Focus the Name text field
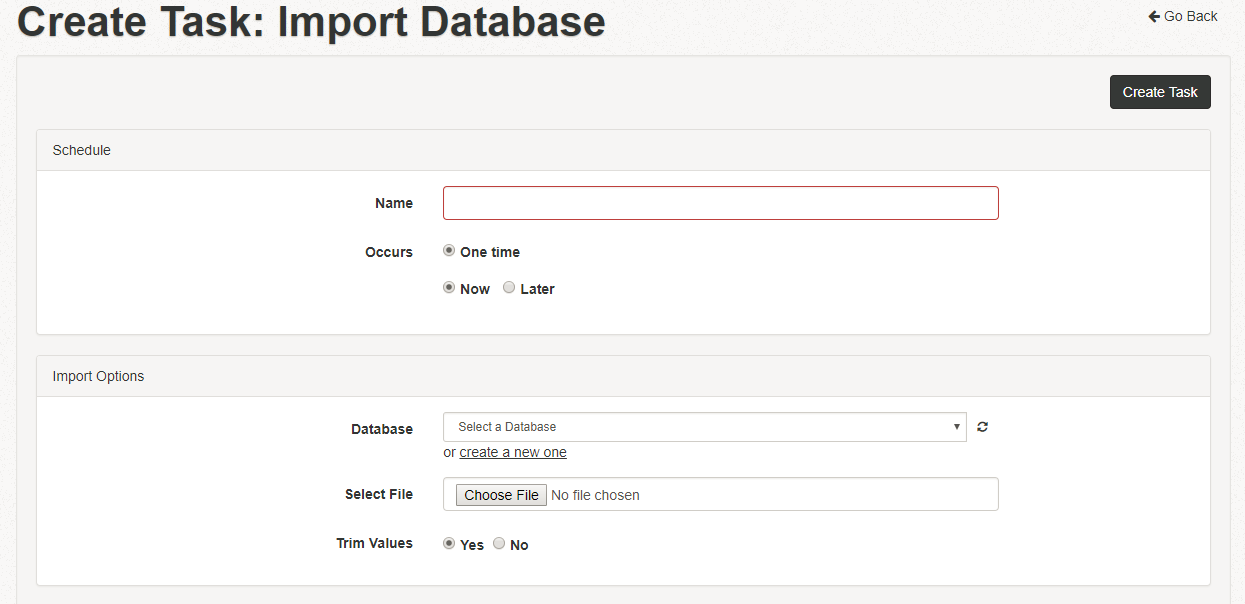Viewport: 1245px width, 604px height. tap(721, 203)
